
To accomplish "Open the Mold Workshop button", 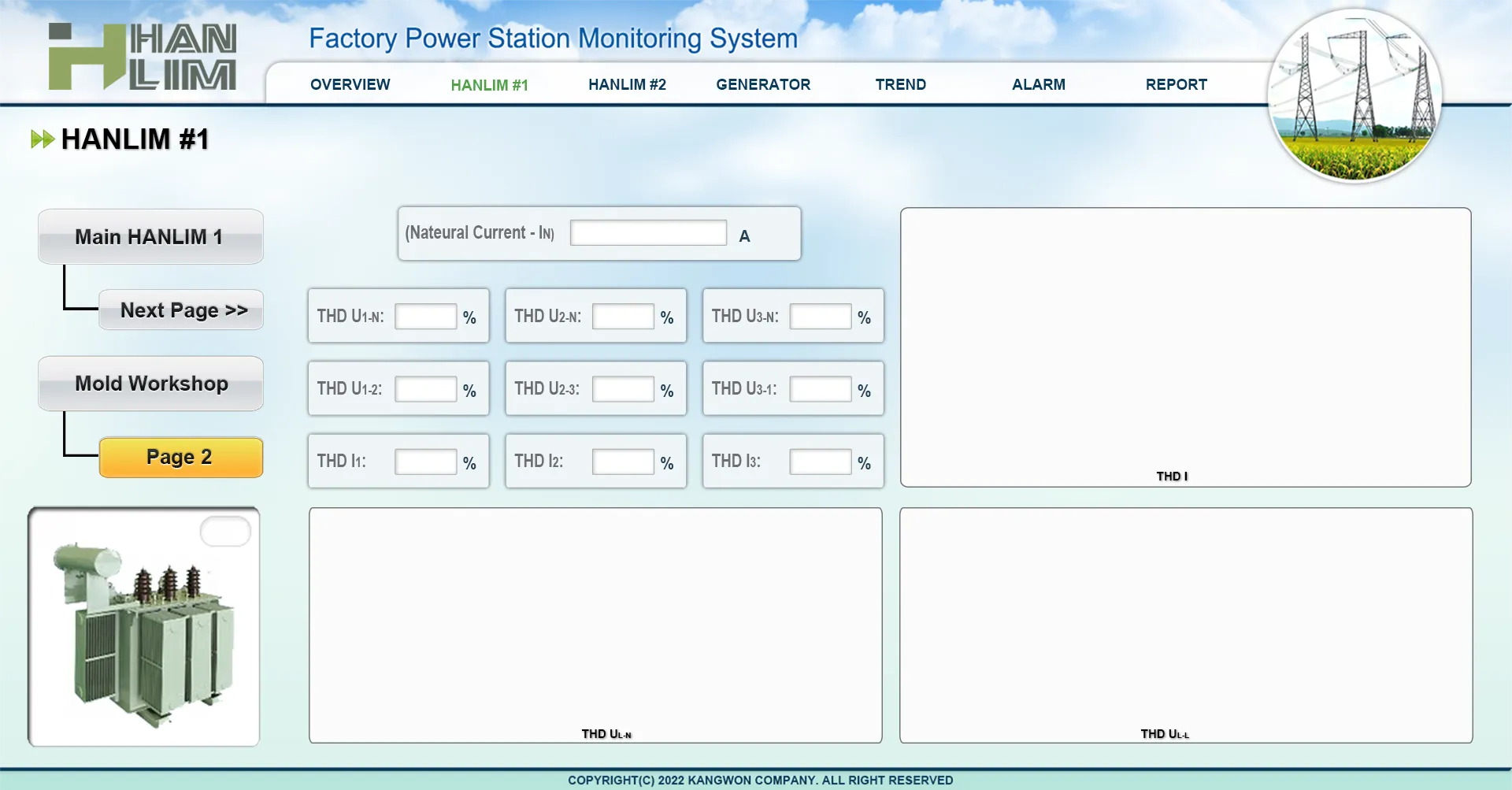I will pos(150,384).
